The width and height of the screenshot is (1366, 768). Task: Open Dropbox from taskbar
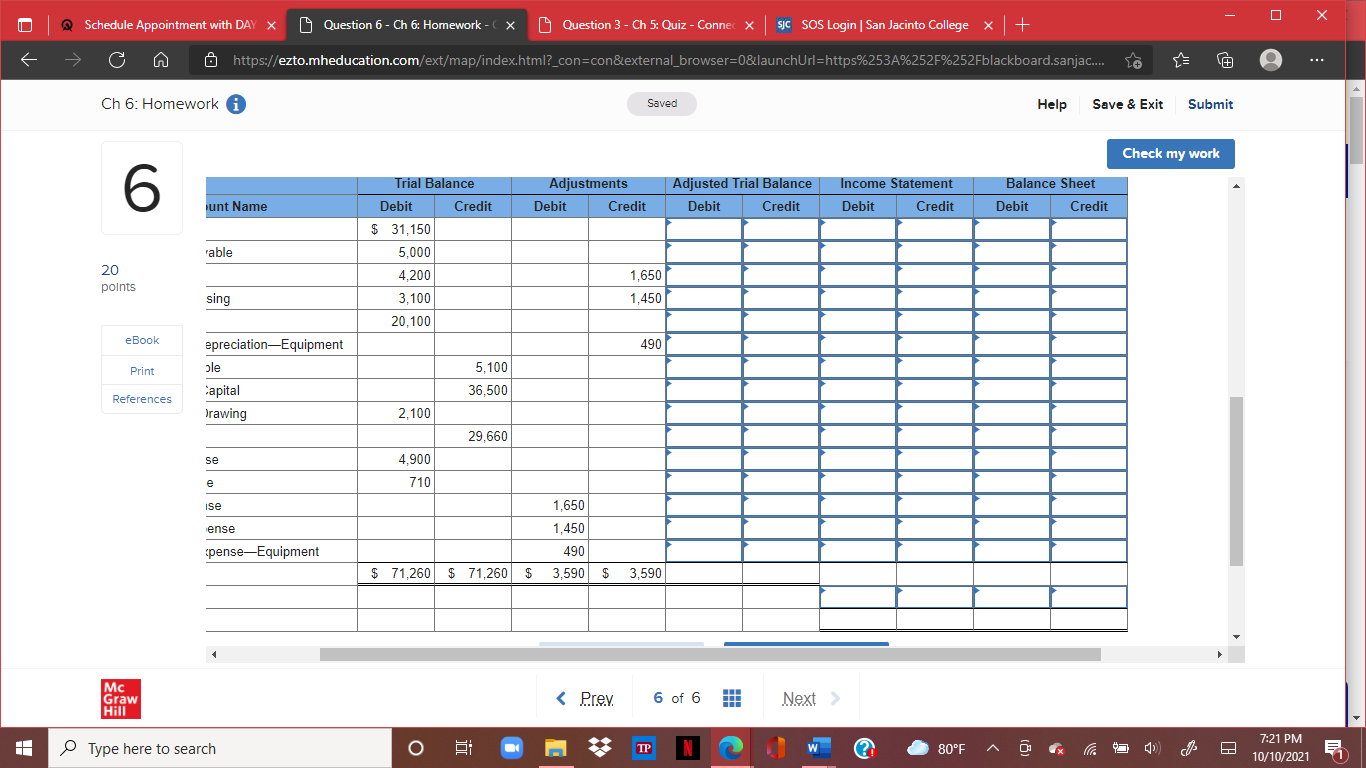tap(601, 748)
